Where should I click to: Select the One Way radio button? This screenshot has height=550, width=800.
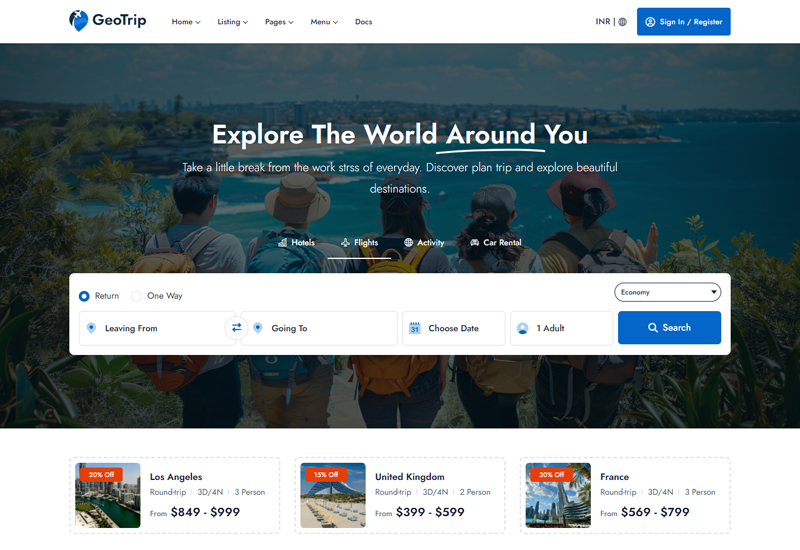(136, 296)
